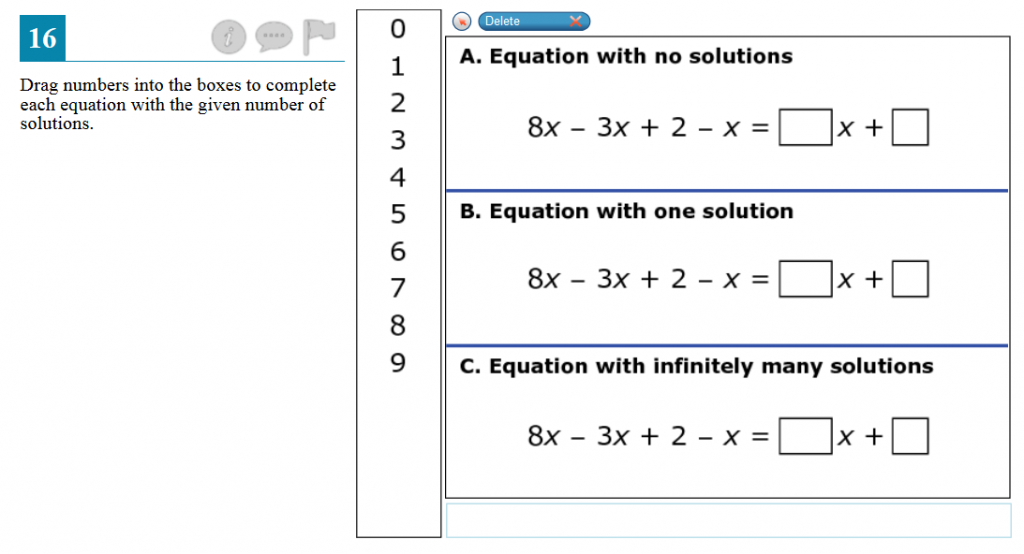1024x554 pixels.
Task: Select number 4 in the number list
Action: pos(398,178)
